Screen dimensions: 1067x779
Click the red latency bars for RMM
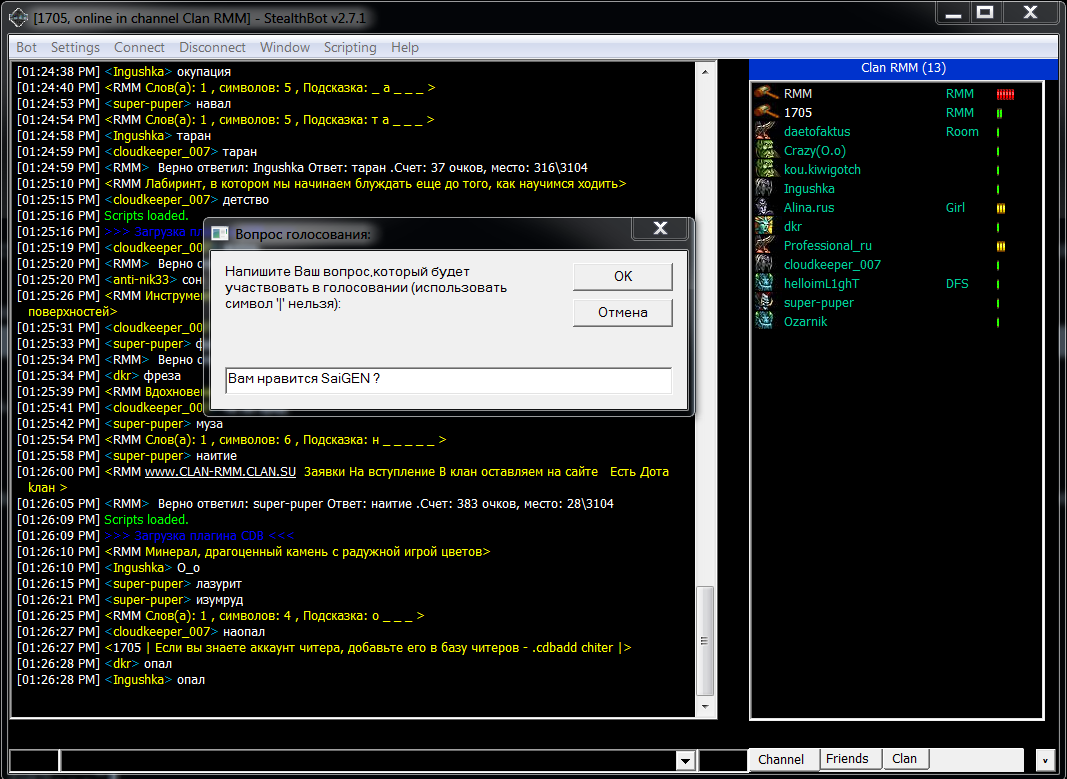click(1005, 94)
